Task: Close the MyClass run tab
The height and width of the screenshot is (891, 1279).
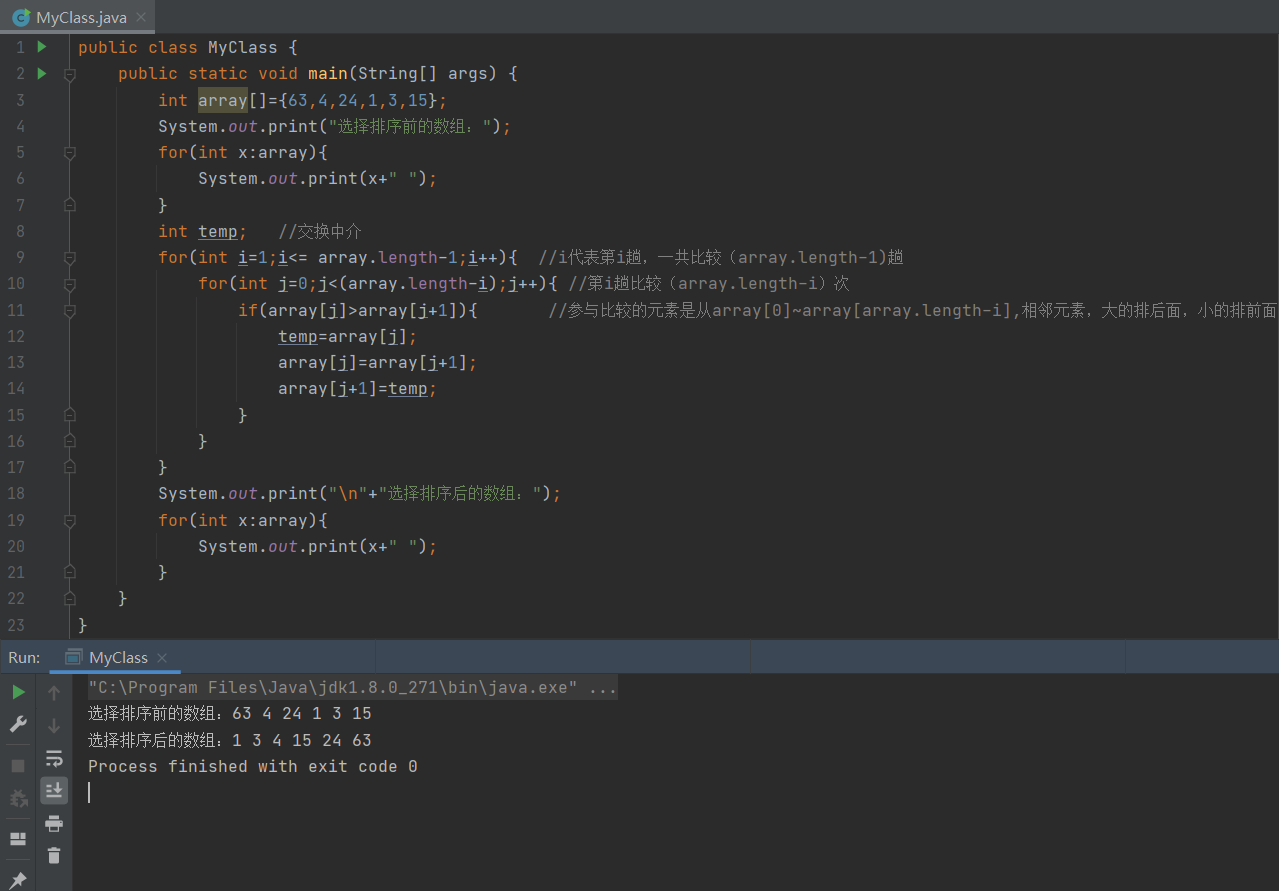Action: point(162,658)
